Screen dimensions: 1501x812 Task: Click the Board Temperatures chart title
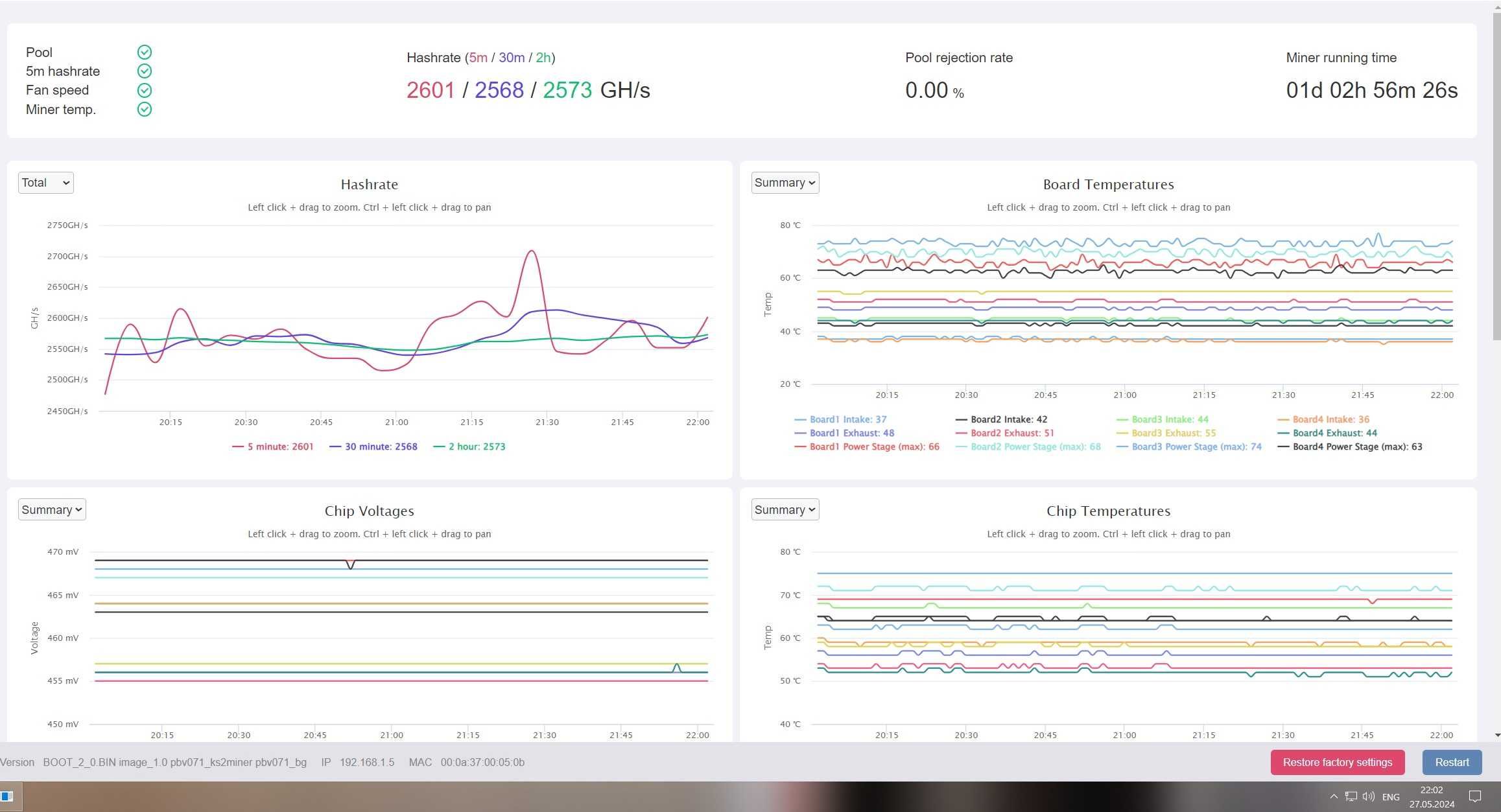click(x=1109, y=184)
